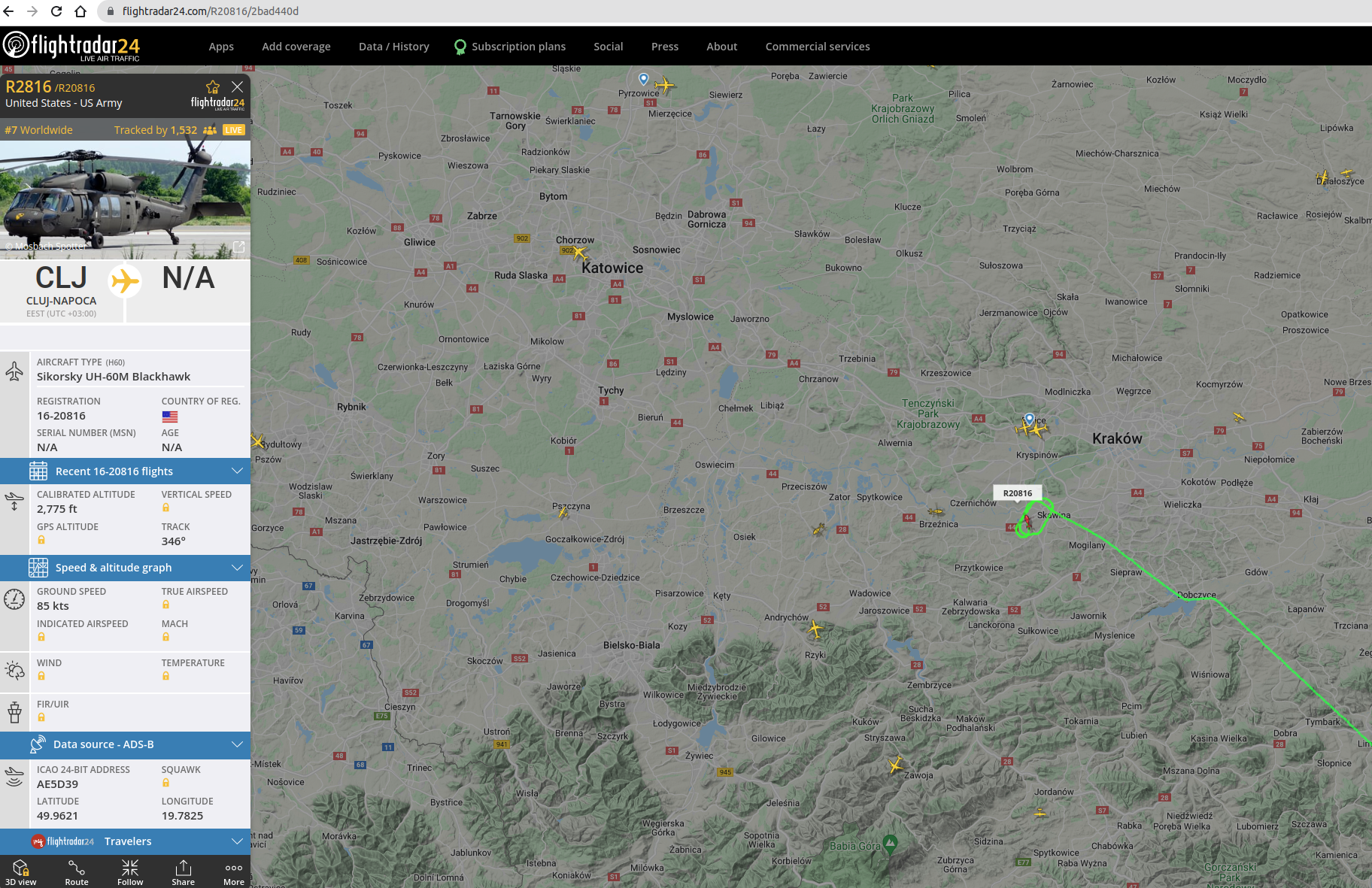Close the R2816 flight details panel

click(237, 87)
